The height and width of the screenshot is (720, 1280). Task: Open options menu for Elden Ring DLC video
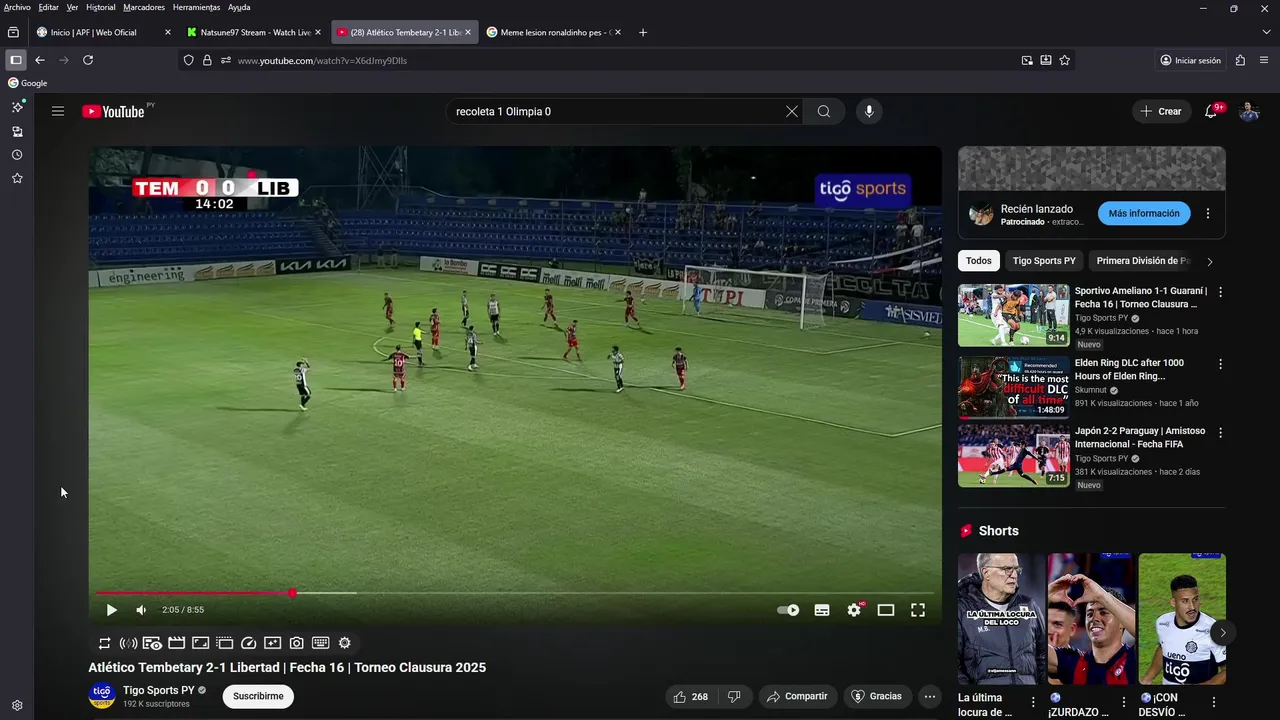(1220, 364)
